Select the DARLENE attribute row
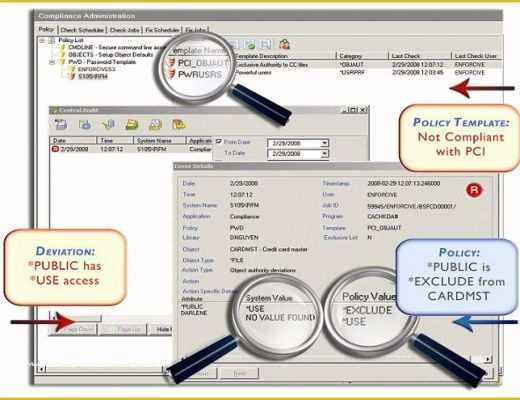Screen dimensions: 520x400 (x=194, y=313)
